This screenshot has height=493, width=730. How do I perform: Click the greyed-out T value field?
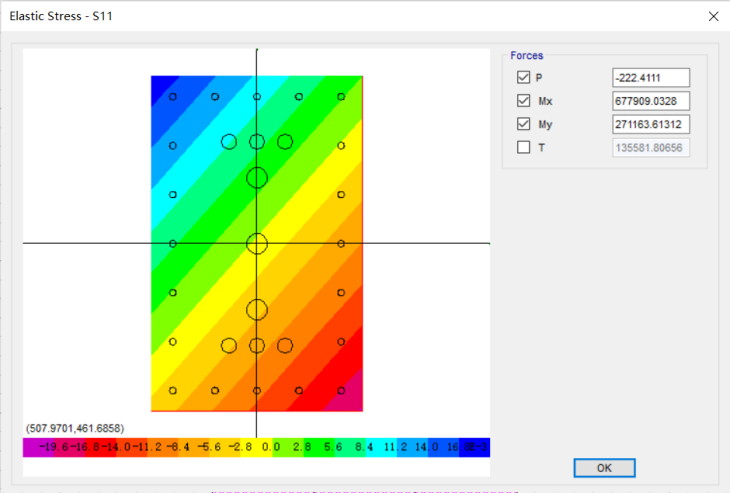click(x=650, y=148)
